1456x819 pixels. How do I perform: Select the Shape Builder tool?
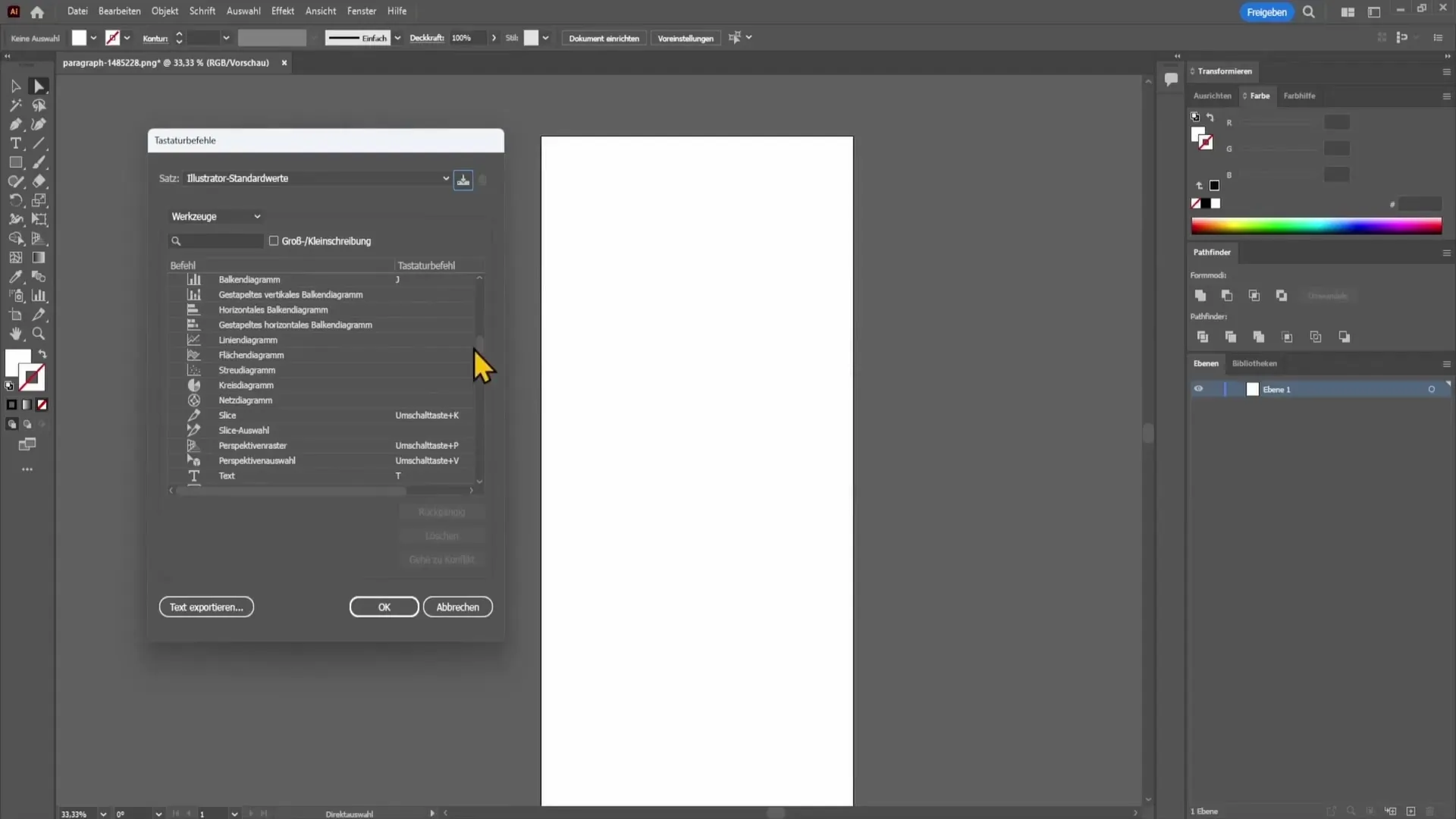click(x=15, y=239)
